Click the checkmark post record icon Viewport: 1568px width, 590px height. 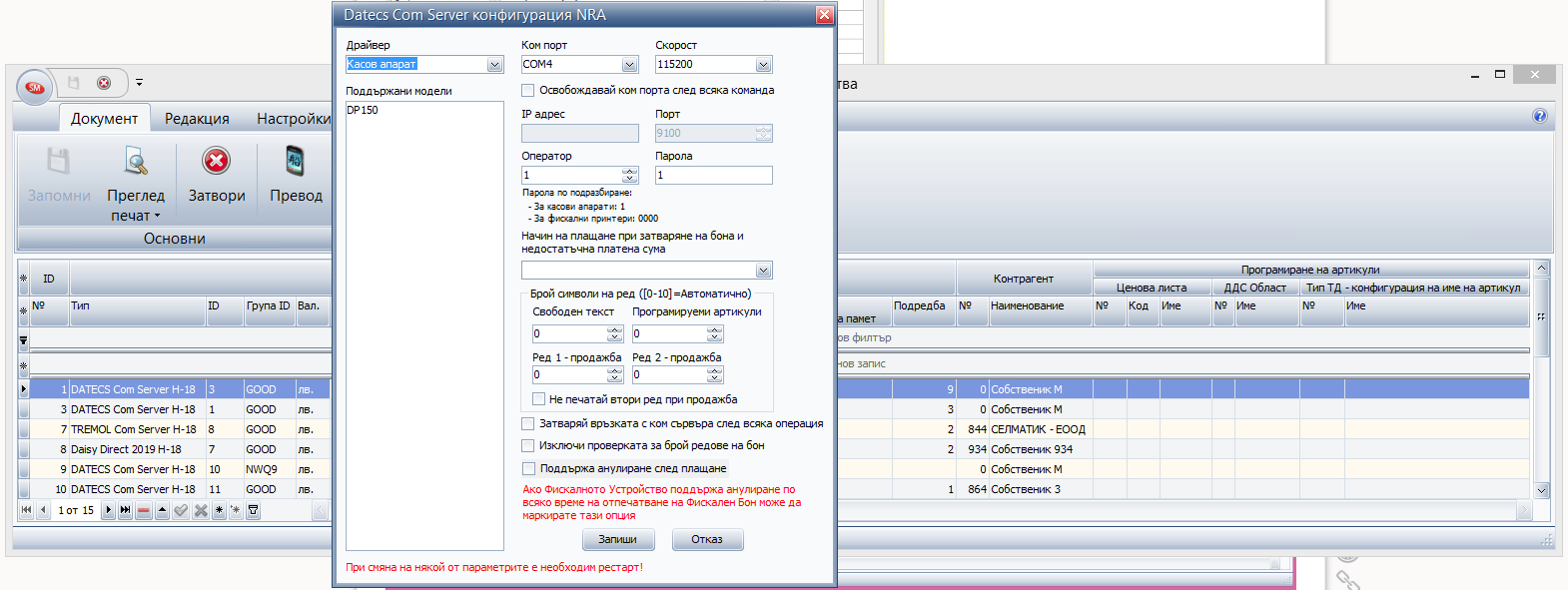click(x=181, y=510)
